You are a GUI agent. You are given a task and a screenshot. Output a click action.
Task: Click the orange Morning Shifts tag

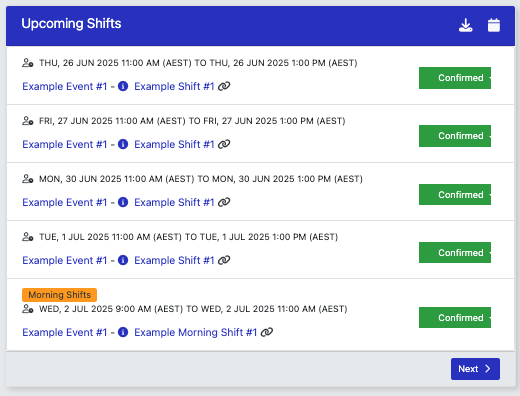[59, 295]
